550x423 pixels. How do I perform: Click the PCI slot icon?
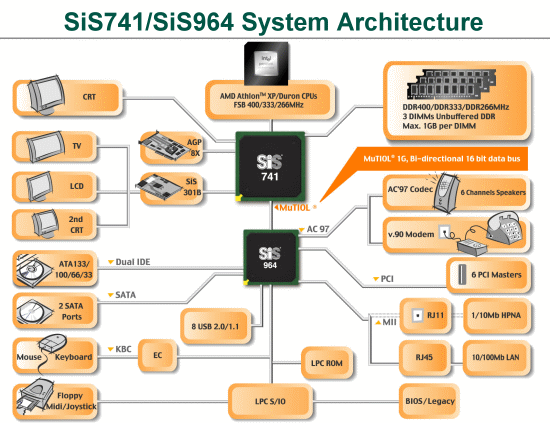coord(463,274)
